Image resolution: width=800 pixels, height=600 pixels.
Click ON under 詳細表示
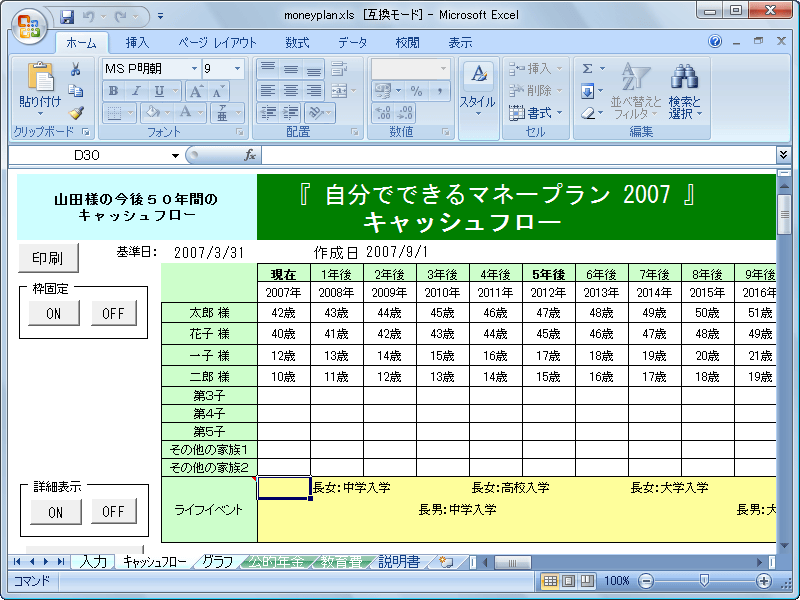coord(55,511)
